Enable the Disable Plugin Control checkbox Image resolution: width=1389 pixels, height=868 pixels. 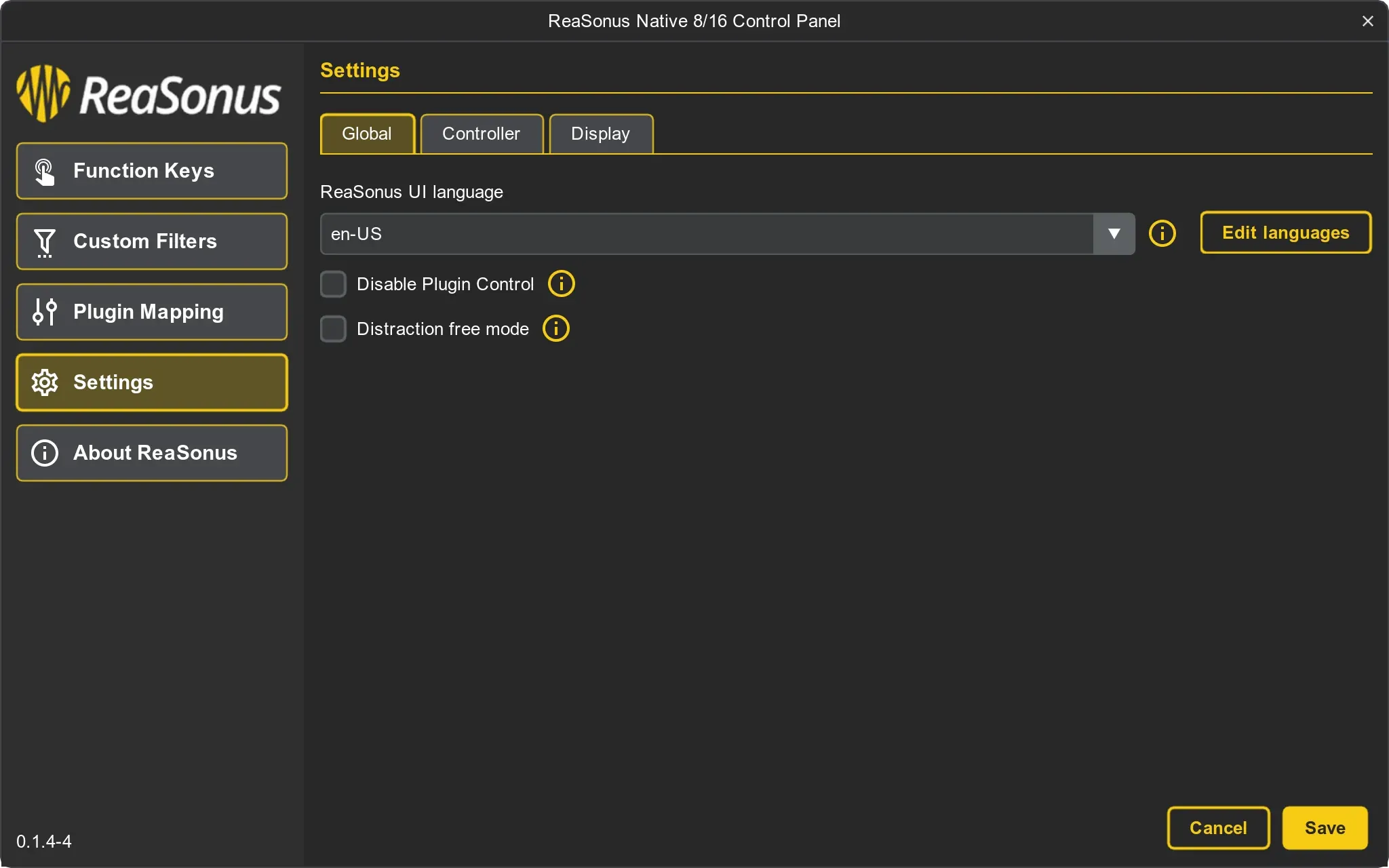333,284
